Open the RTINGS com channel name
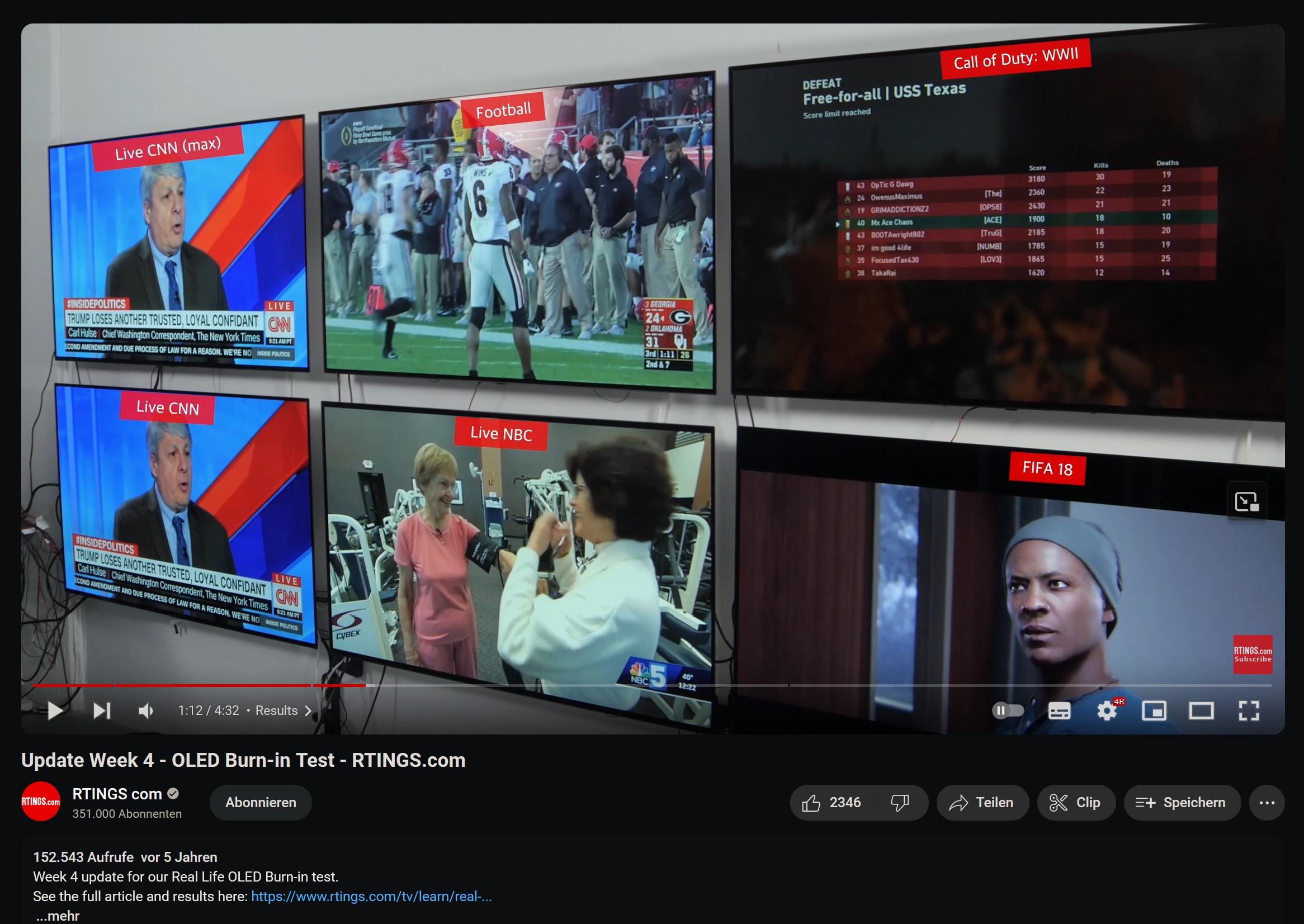Screen dimensions: 1304x924 117,794
